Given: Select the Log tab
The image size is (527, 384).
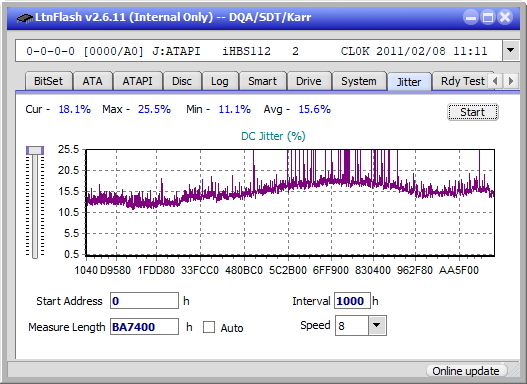Looking at the screenshot, I should pos(219,81).
